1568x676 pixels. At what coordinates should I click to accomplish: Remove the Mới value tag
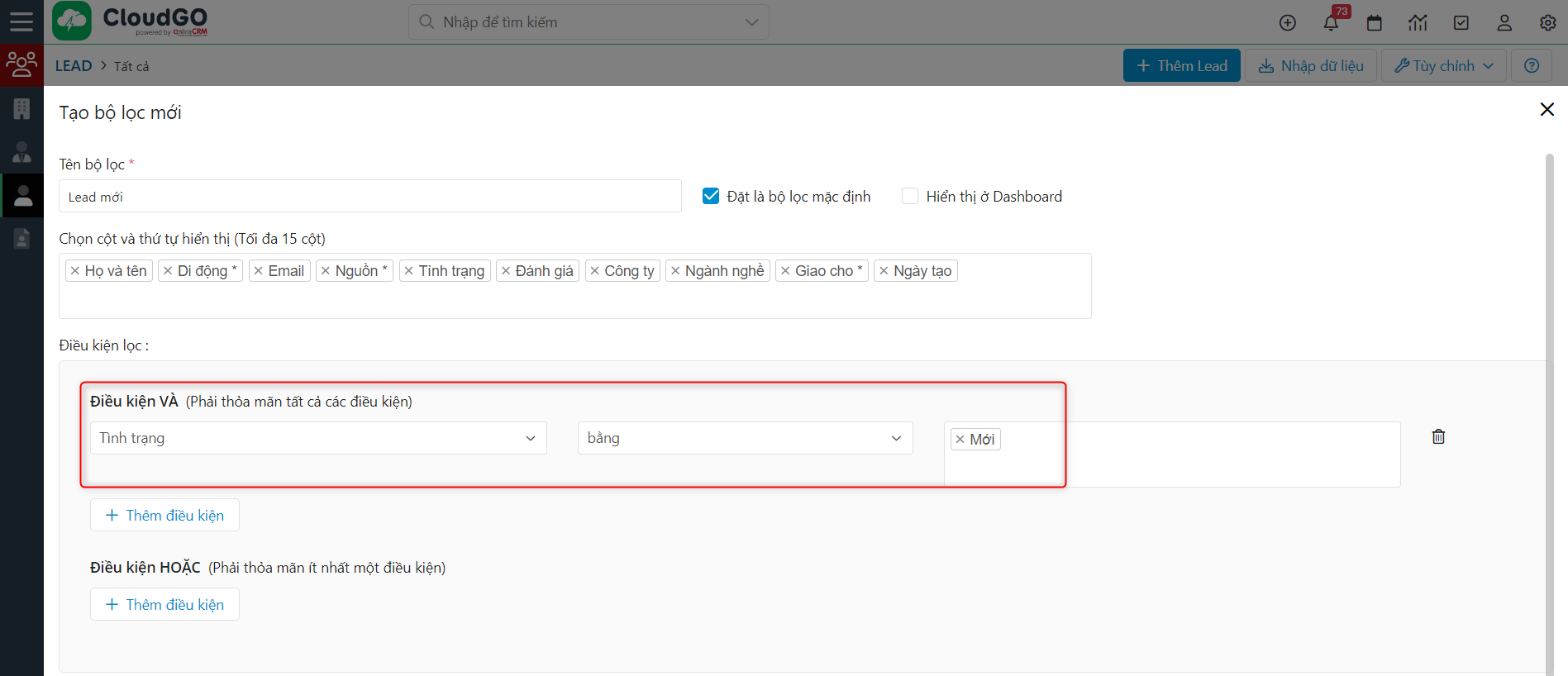tap(960, 440)
